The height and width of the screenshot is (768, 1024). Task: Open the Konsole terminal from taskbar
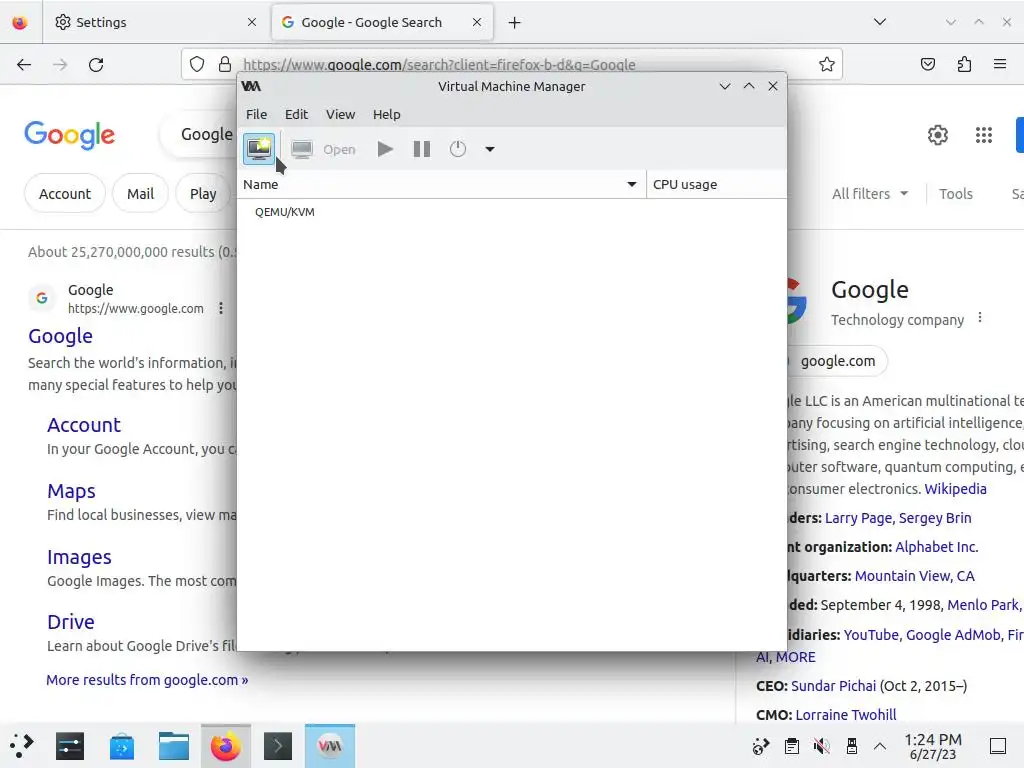tap(278, 746)
